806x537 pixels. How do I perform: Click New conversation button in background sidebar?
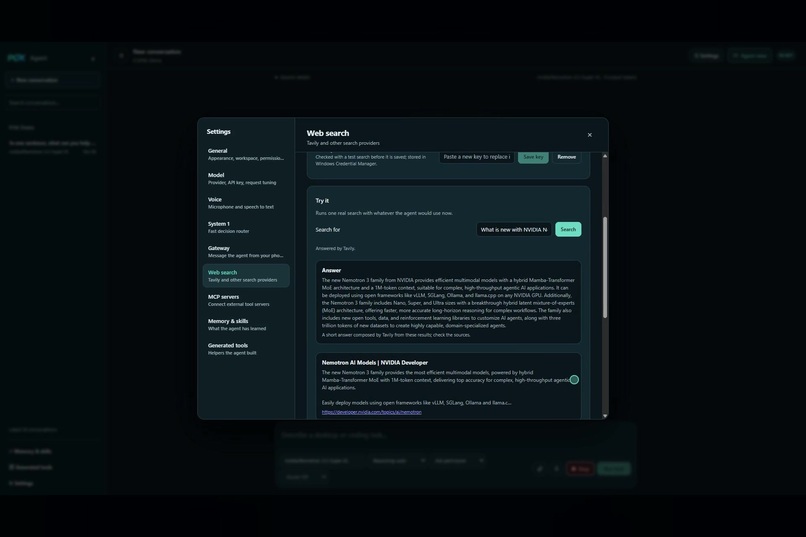click(x=52, y=80)
